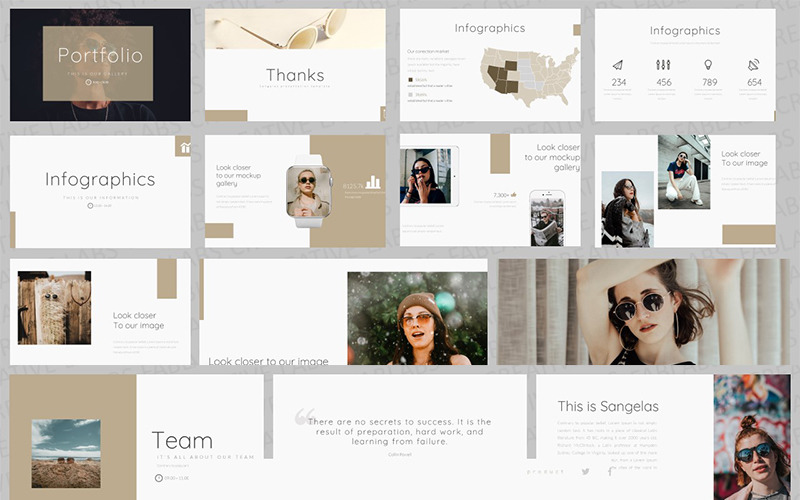Click the Twitter bird icon on Sangelas slide

click(x=585, y=471)
